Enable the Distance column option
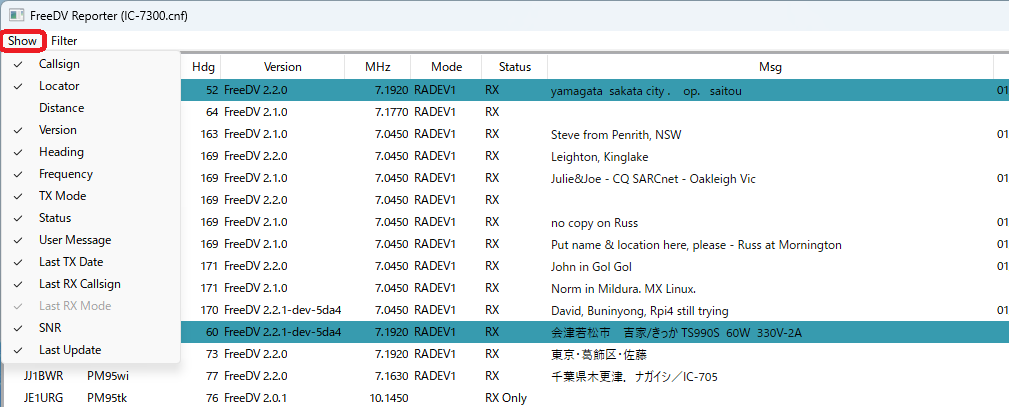1009x407 pixels. click(91, 108)
